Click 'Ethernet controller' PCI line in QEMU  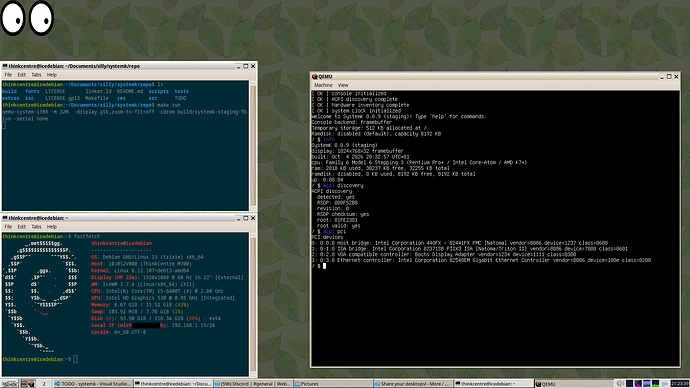click(x=481, y=260)
